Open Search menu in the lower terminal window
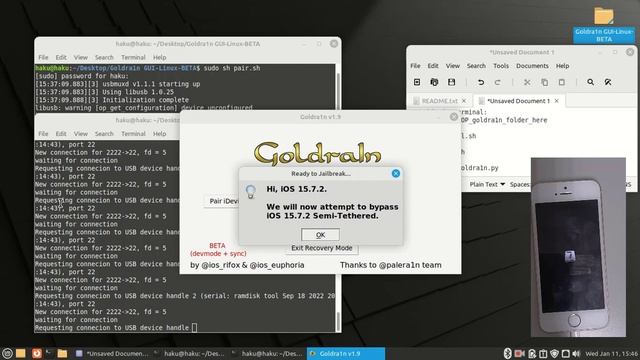Screen dimensions: 640x360 [x=104, y=133]
